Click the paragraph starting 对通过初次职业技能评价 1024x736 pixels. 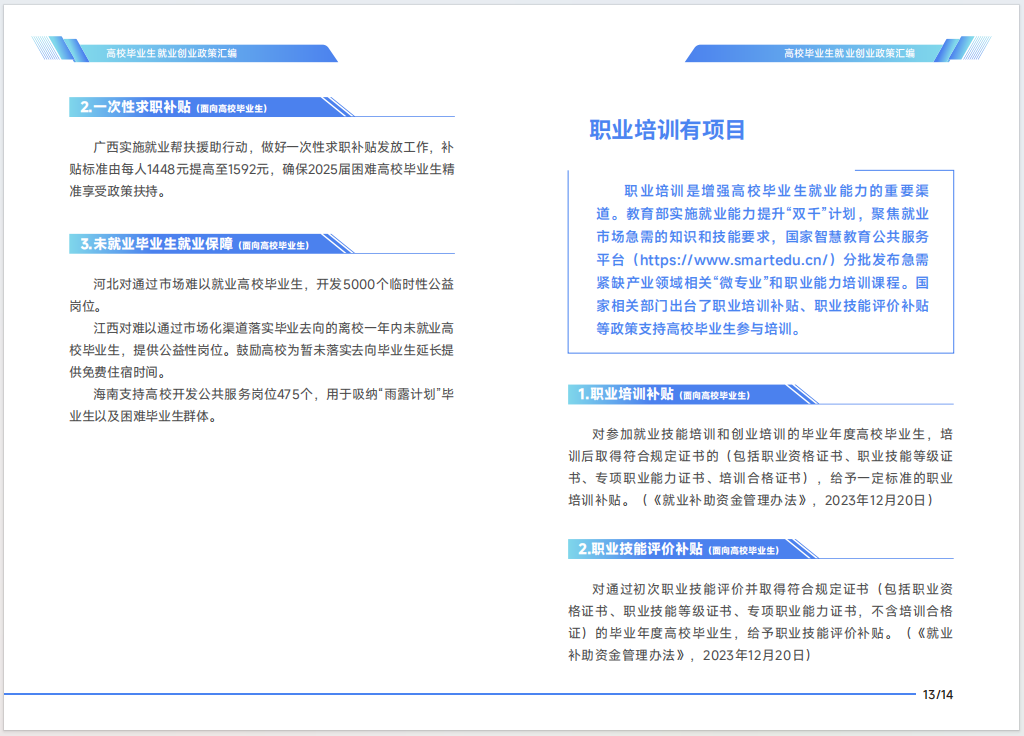pos(760,621)
